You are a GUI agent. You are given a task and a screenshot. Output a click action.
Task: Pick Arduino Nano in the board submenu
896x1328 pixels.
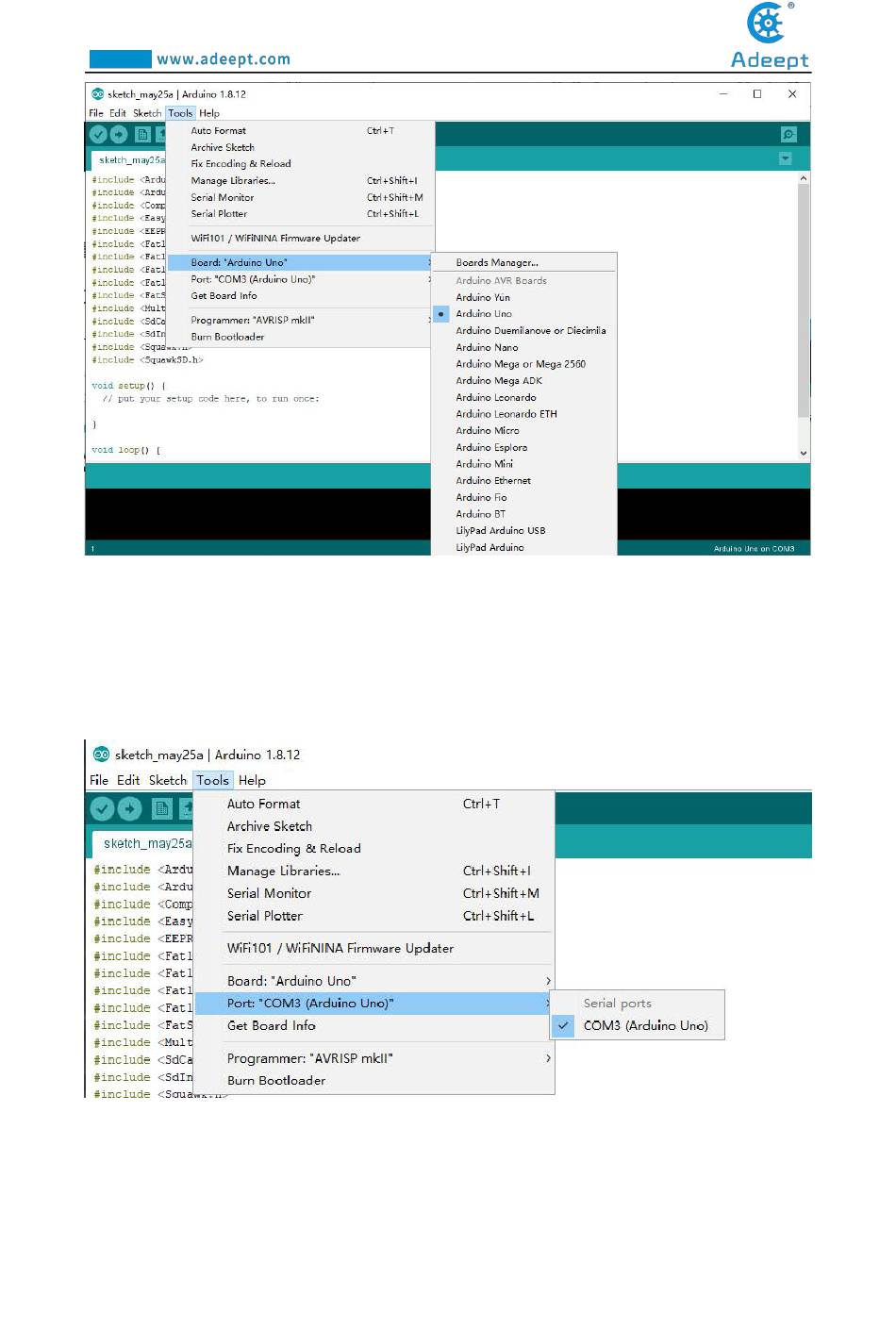click(487, 347)
